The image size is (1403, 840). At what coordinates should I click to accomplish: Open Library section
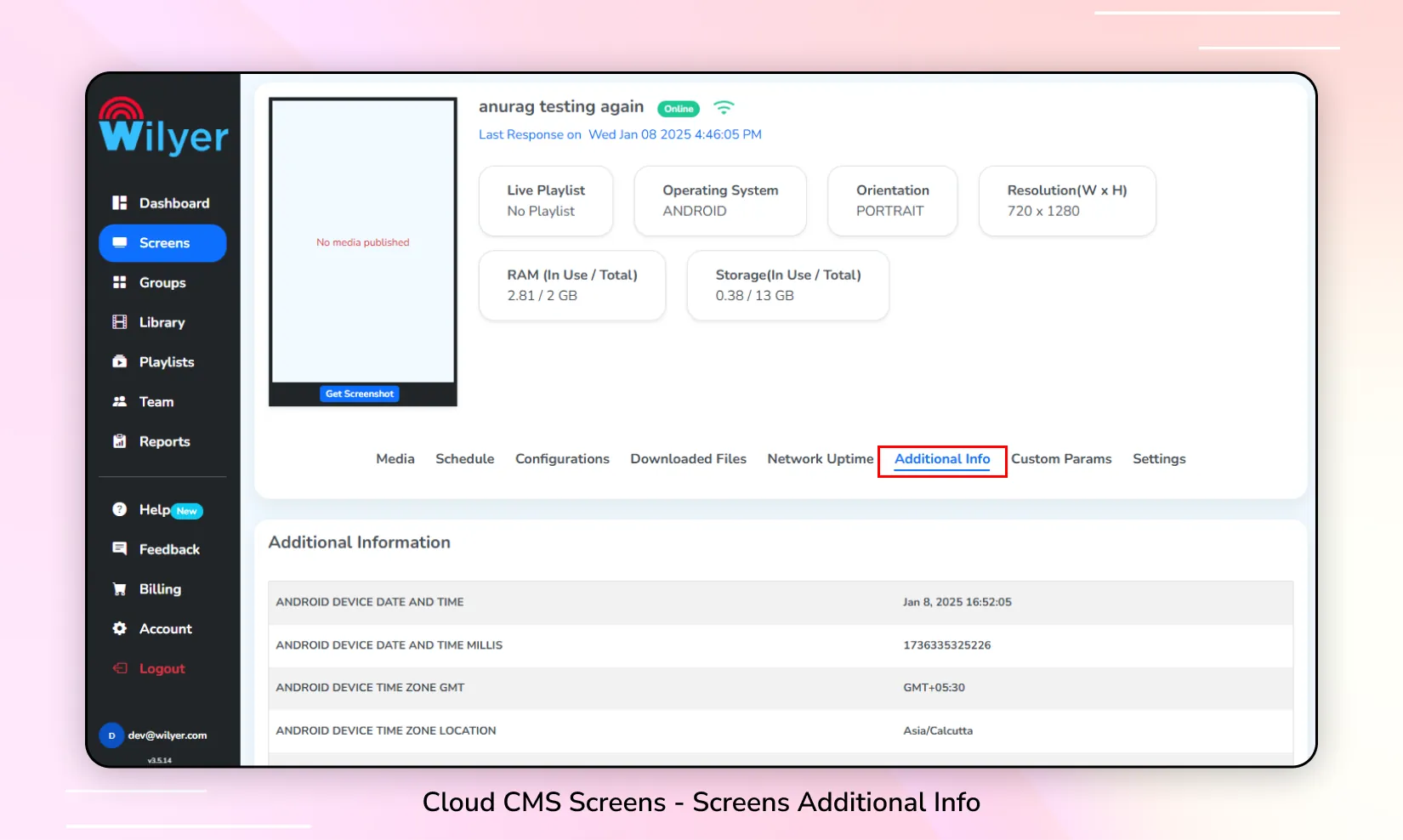162,322
